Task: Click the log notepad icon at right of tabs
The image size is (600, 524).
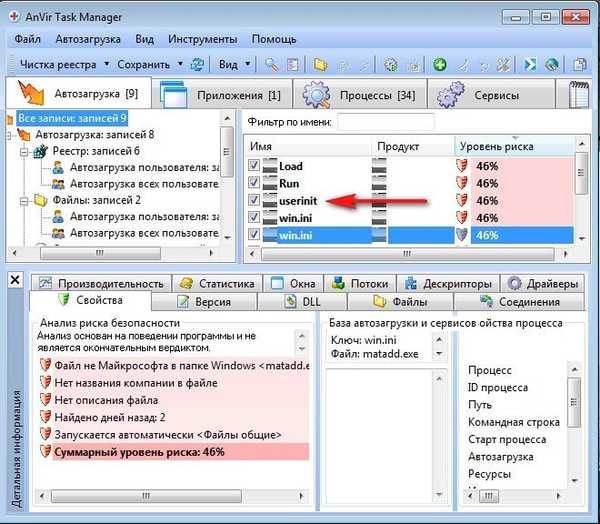Action: (580, 97)
